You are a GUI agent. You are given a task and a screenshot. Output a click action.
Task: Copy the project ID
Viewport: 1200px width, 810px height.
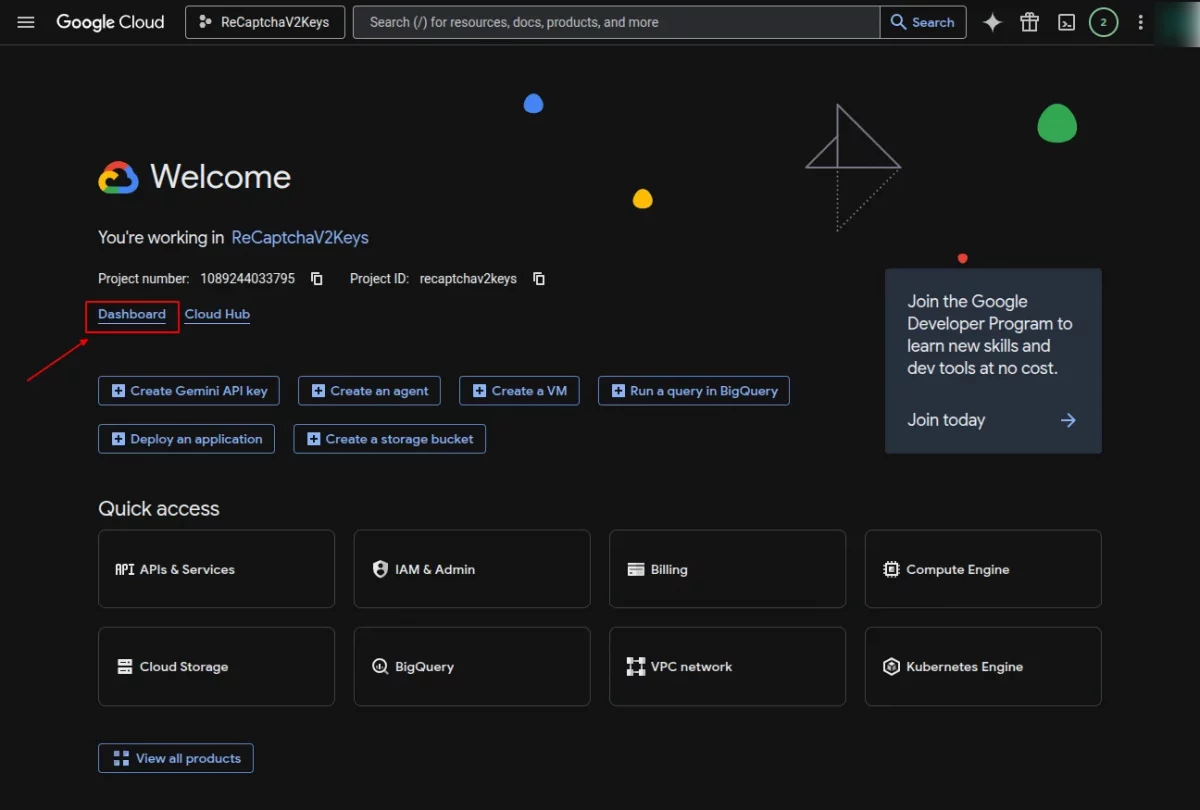[x=539, y=279]
